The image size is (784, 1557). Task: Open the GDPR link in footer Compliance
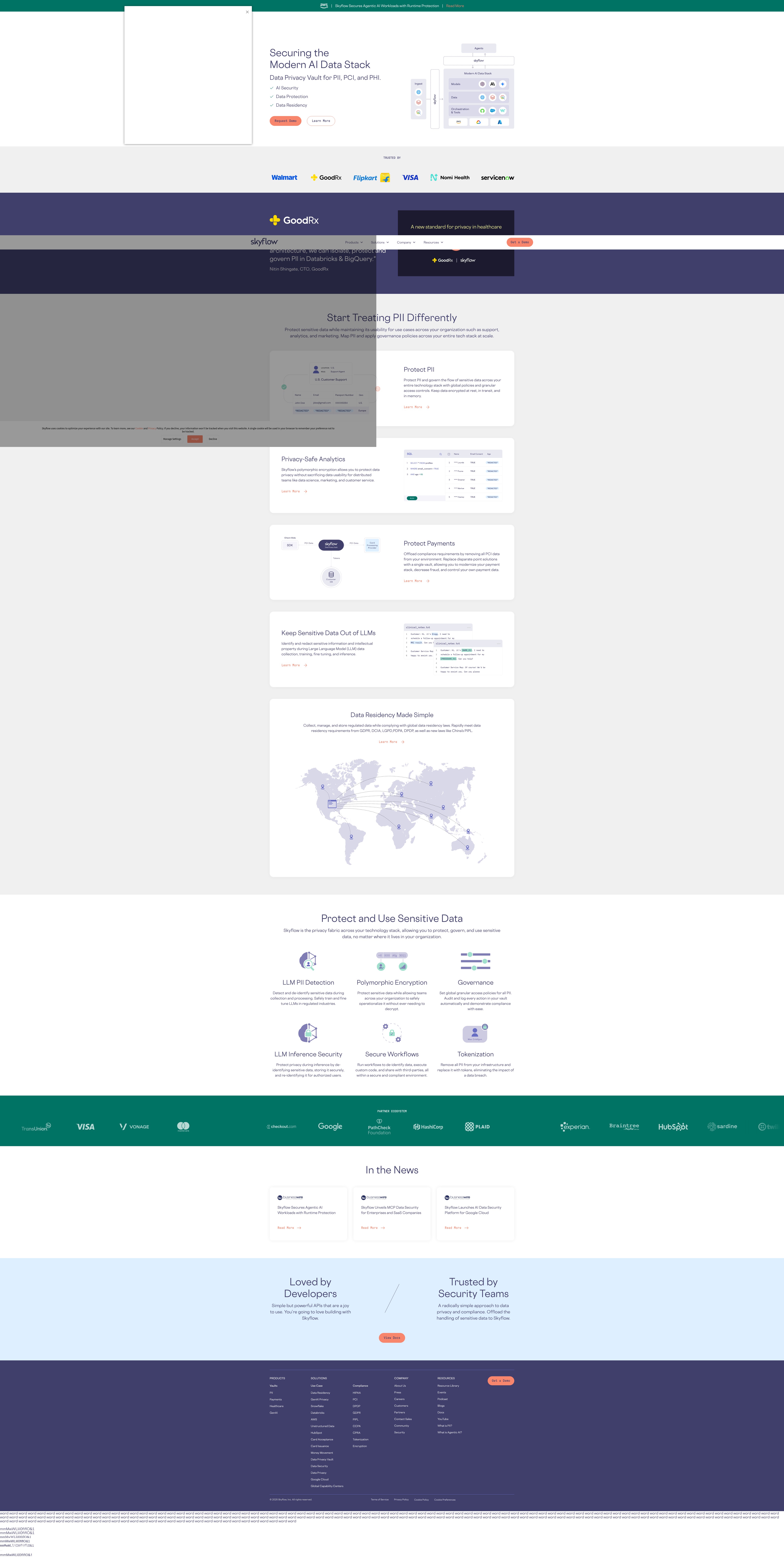[357, 1413]
